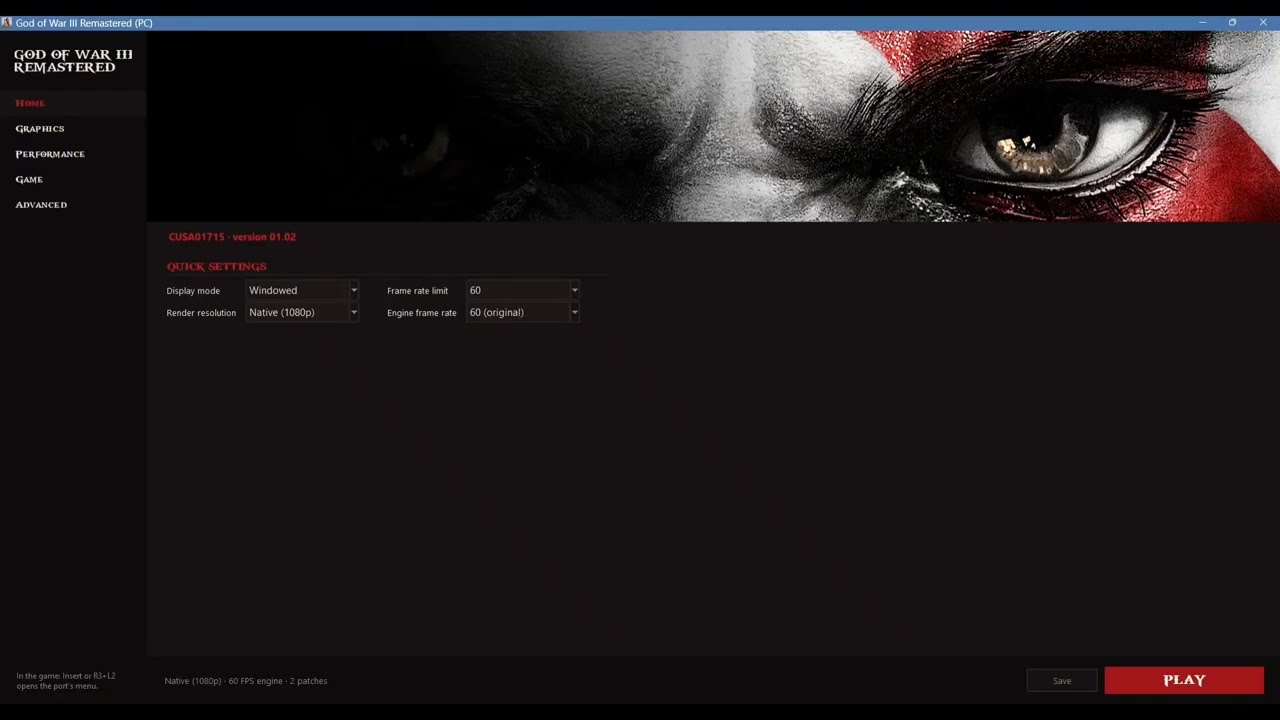
Task: Open the Frame rate limit dropdown
Action: tap(523, 291)
